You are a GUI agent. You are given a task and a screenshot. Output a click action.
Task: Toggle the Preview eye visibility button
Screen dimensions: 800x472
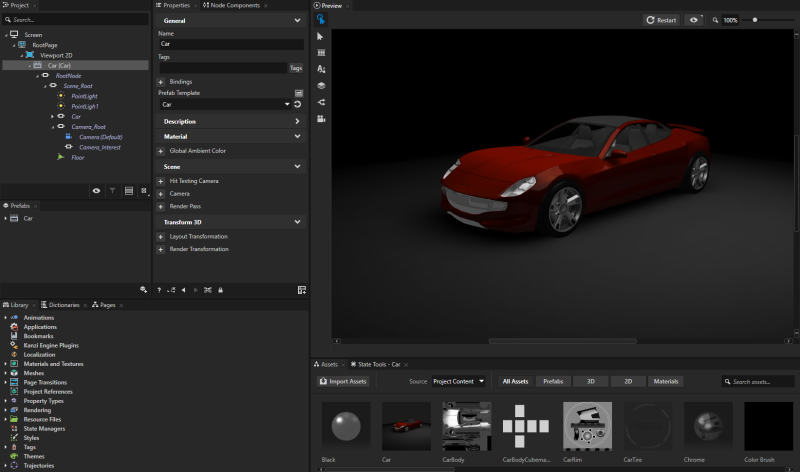click(693, 20)
